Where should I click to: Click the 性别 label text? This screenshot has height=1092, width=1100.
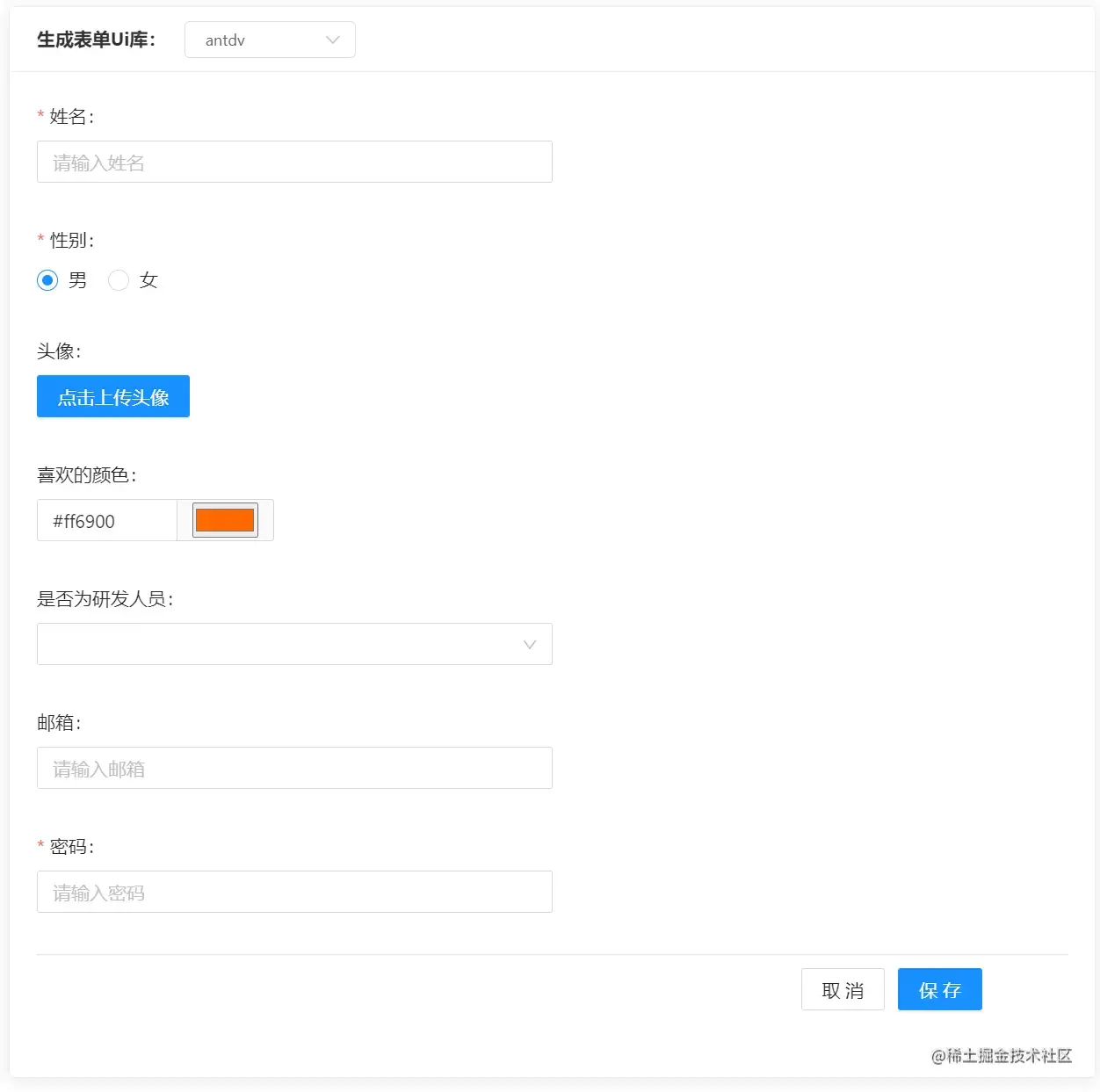coord(72,240)
